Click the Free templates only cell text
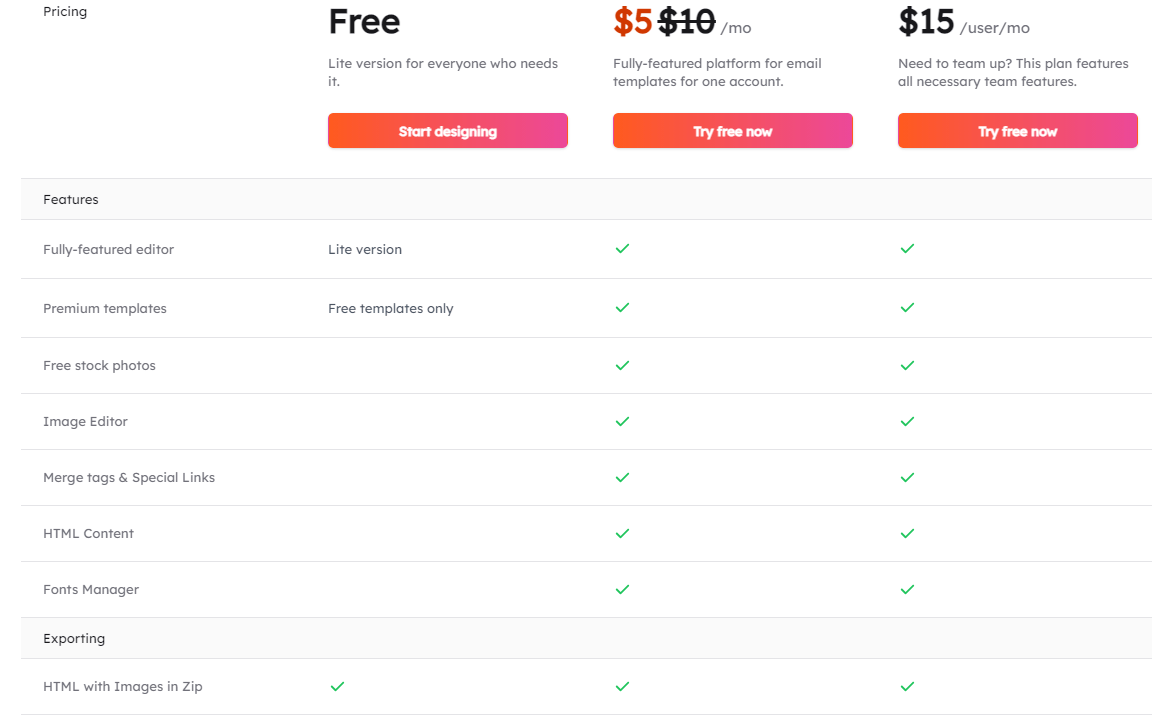The width and height of the screenshot is (1152, 721). coord(390,308)
